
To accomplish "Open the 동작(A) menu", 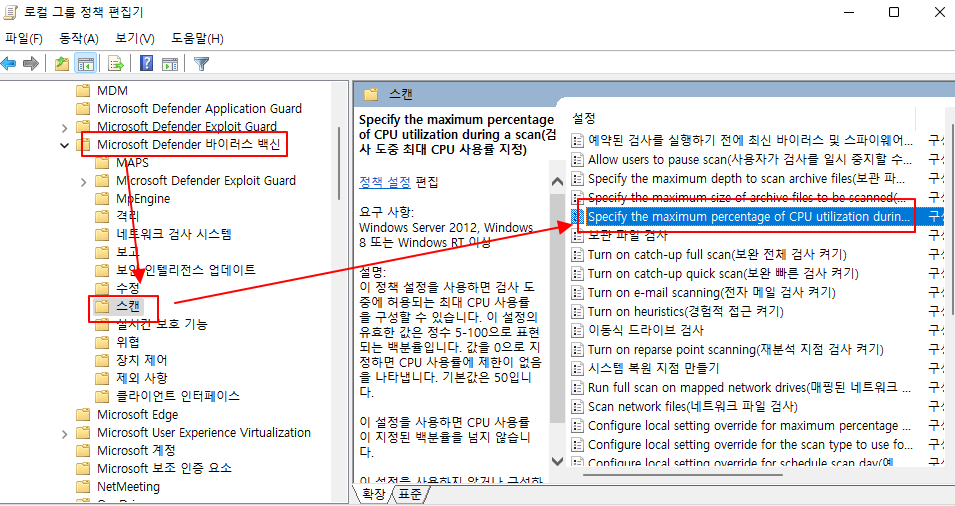I will pos(79,38).
